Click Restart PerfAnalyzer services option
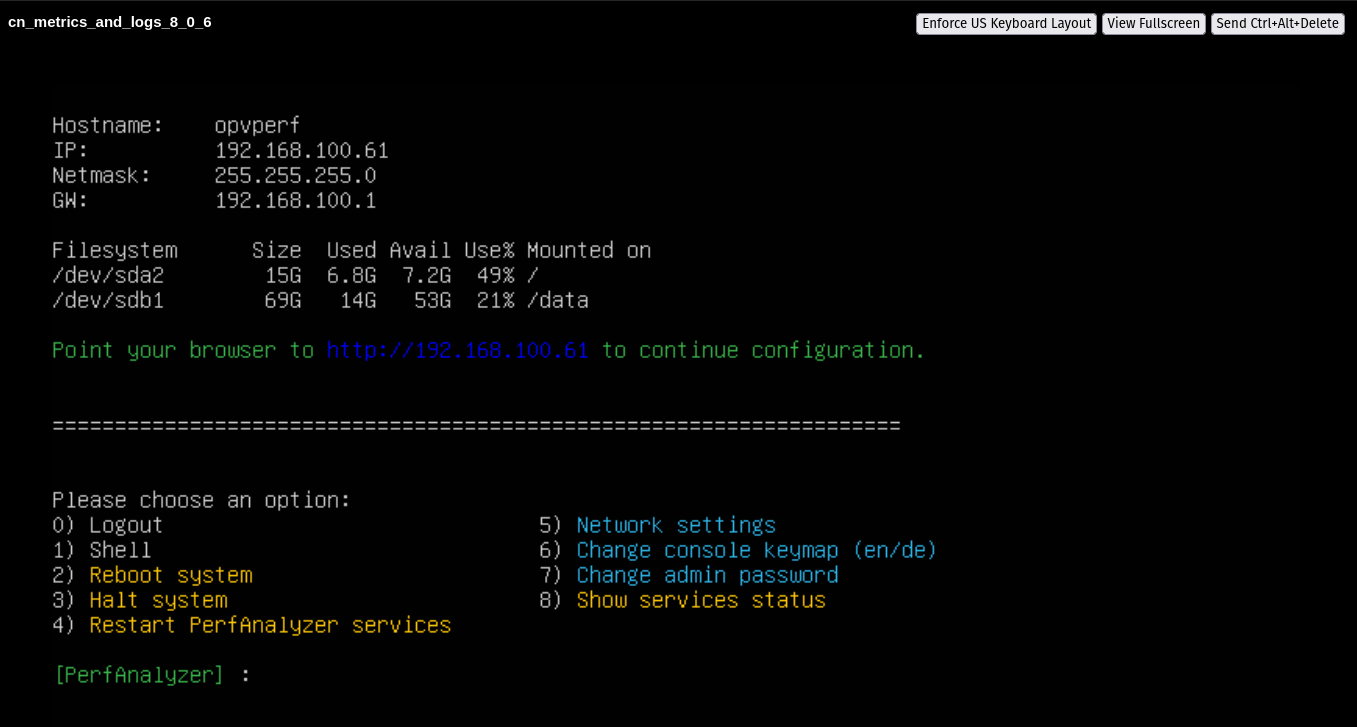The image size is (1357, 727). pos(270,625)
